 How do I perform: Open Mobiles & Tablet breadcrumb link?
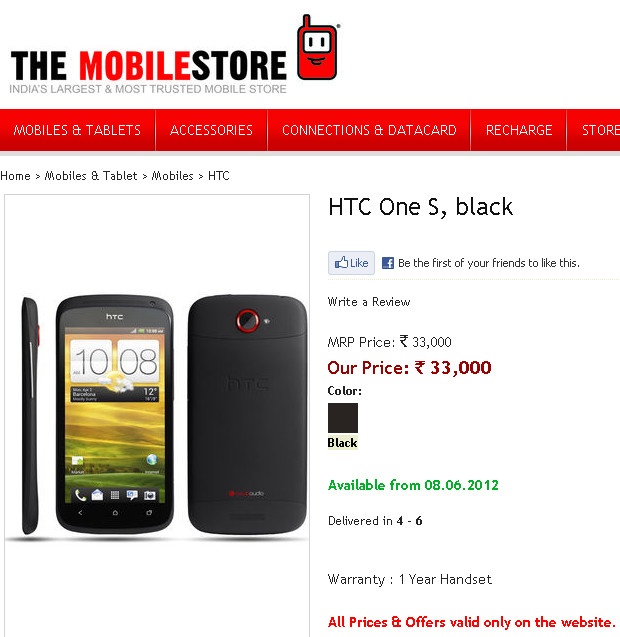coord(91,176)
